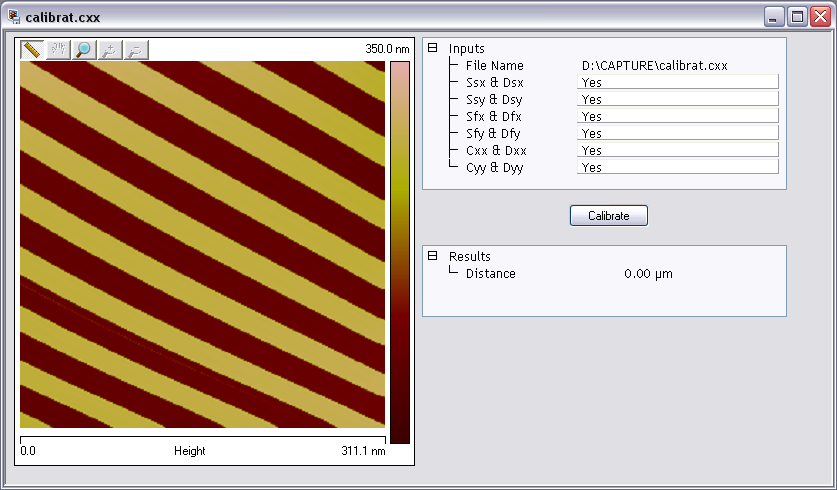
Task: Collapse the Inputs section
Action: point(432,48)
